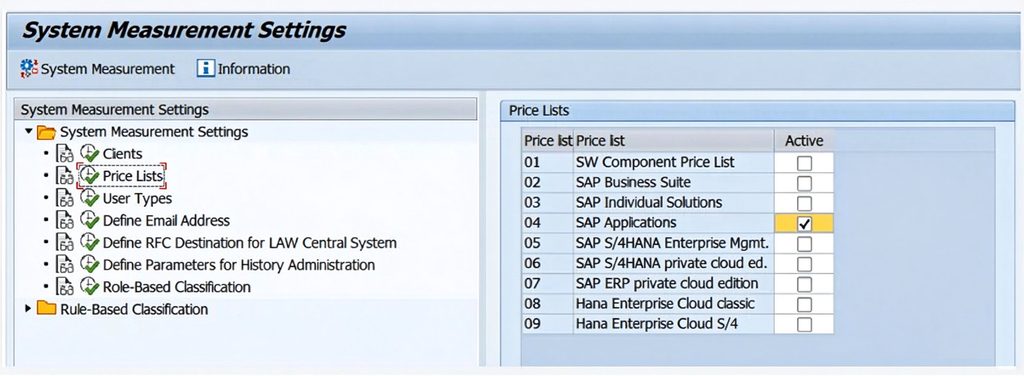Click the 'SAP ERP private cloud edition' cell
Screen dimensions: 1024x376
[x=674, y=284]
